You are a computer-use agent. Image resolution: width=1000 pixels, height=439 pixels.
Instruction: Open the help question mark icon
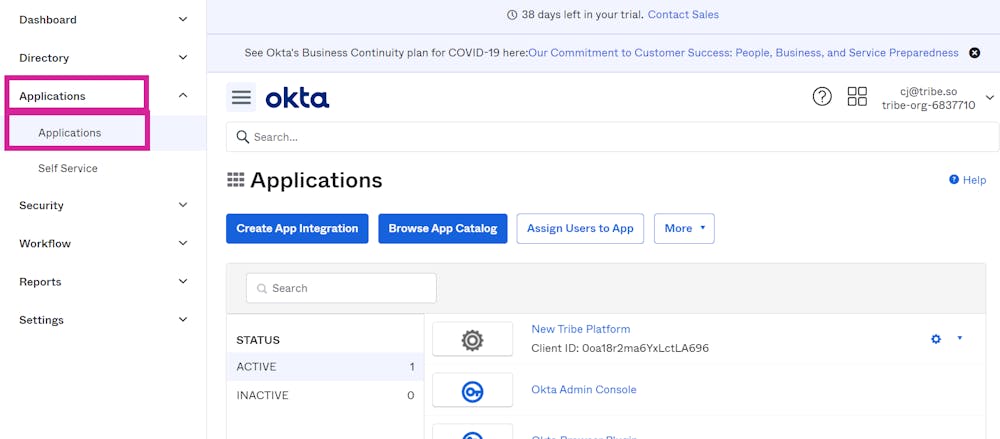(822, 97)
